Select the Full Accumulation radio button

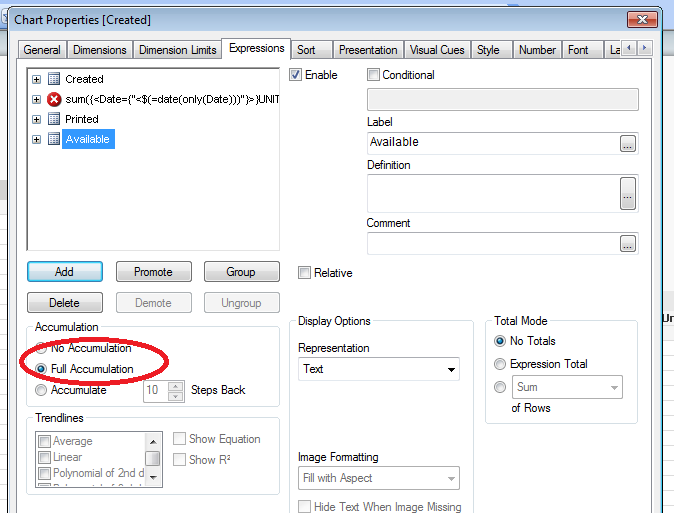point(41,369)
